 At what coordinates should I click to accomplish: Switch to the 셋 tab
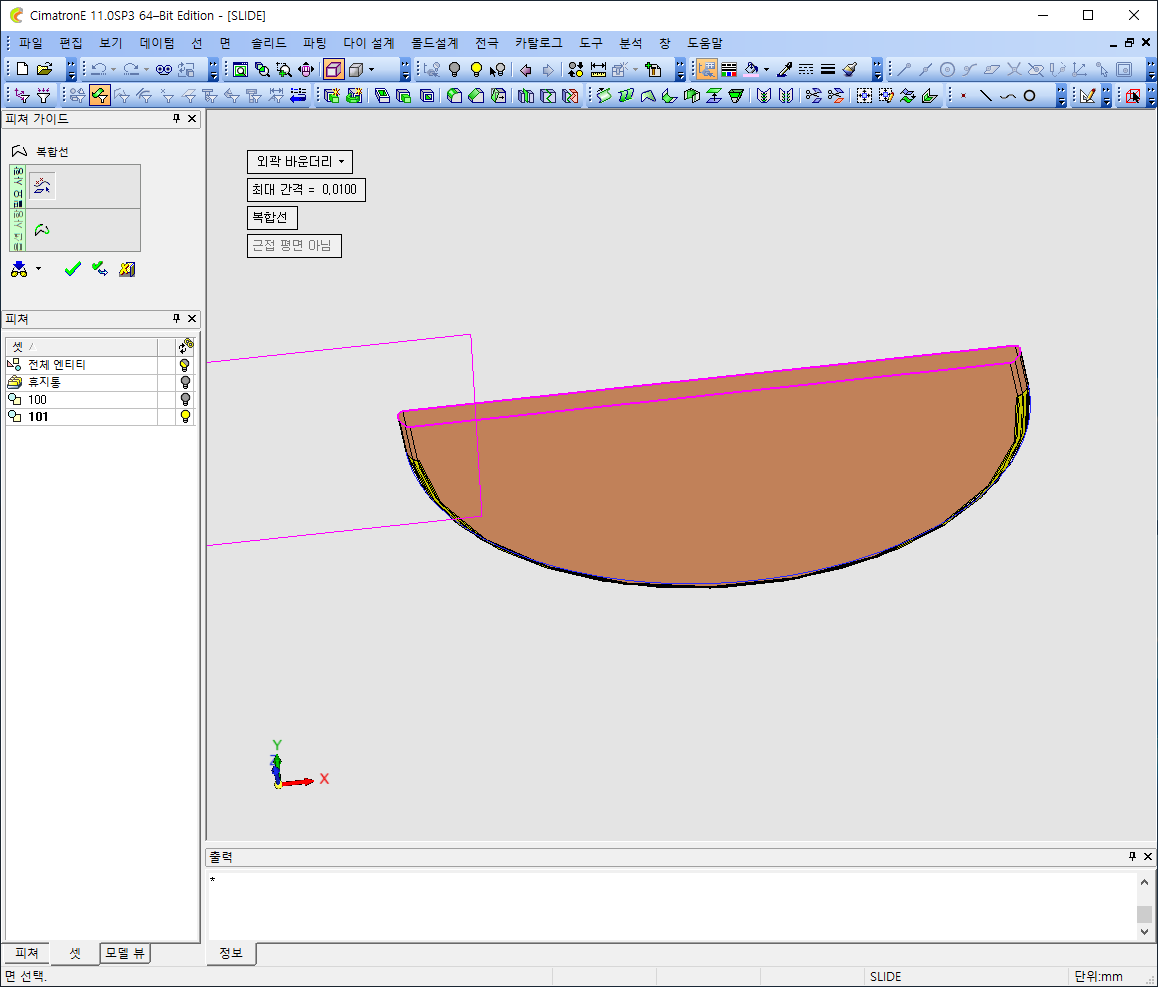[75, 953]
